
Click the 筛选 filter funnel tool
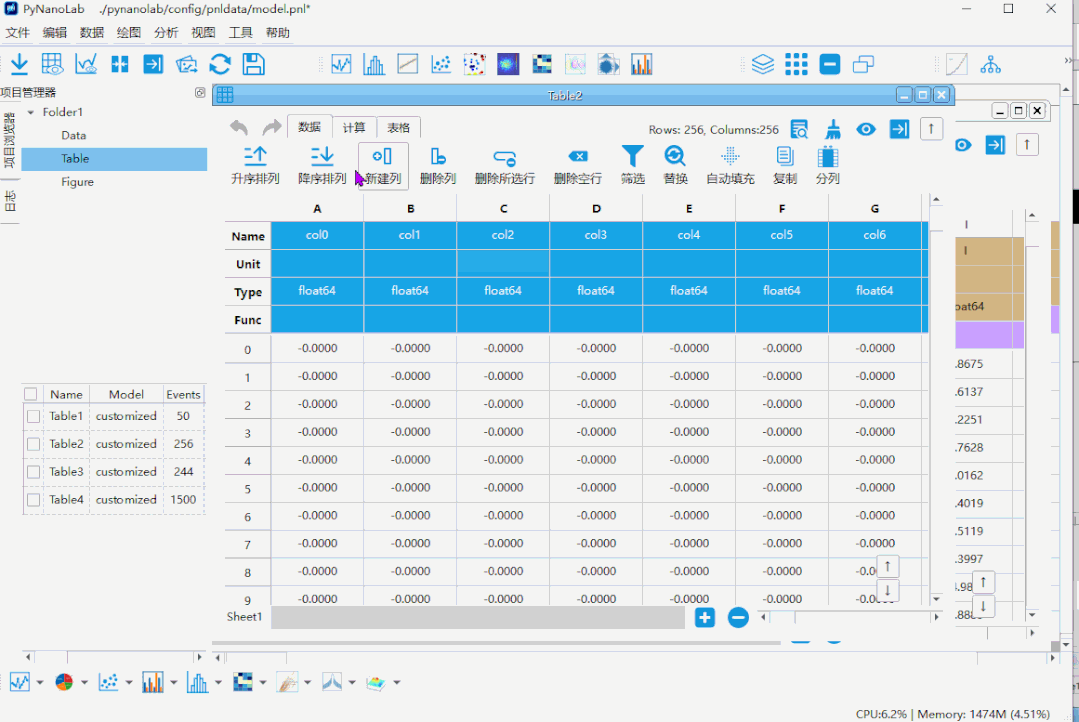(x=632, y=165)
